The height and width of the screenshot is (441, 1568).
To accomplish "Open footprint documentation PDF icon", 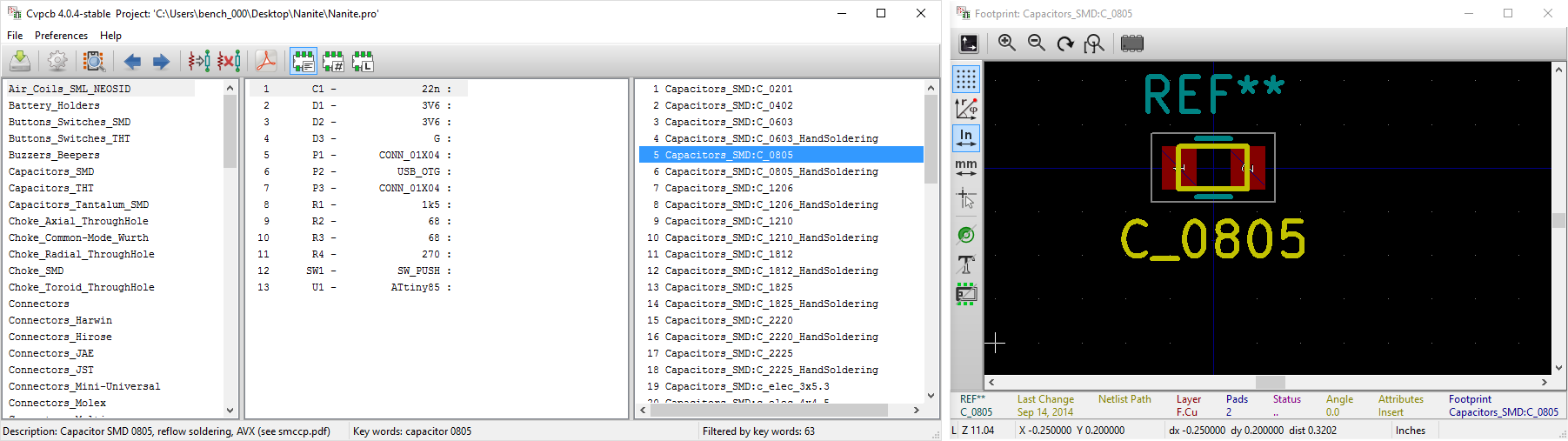I will pyautogui.click(x=266, y=61).
